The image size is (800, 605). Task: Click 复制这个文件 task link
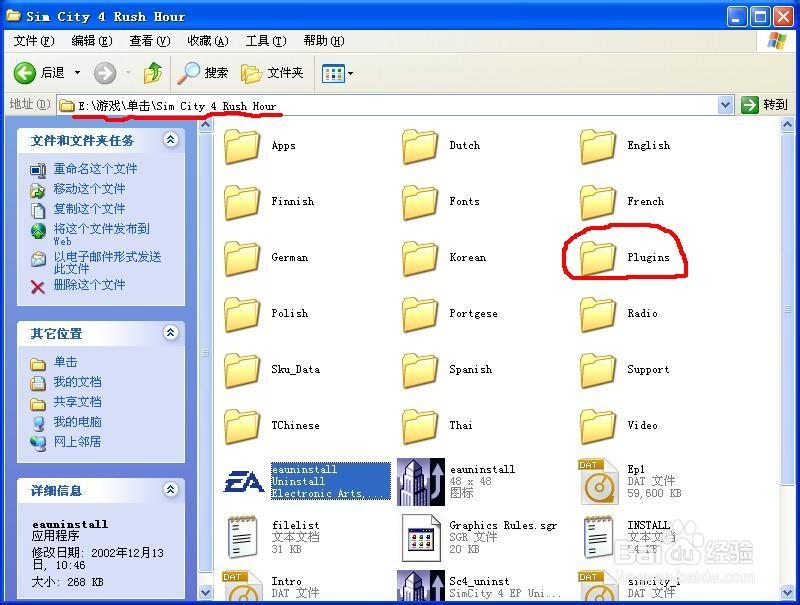pos(89,209)
